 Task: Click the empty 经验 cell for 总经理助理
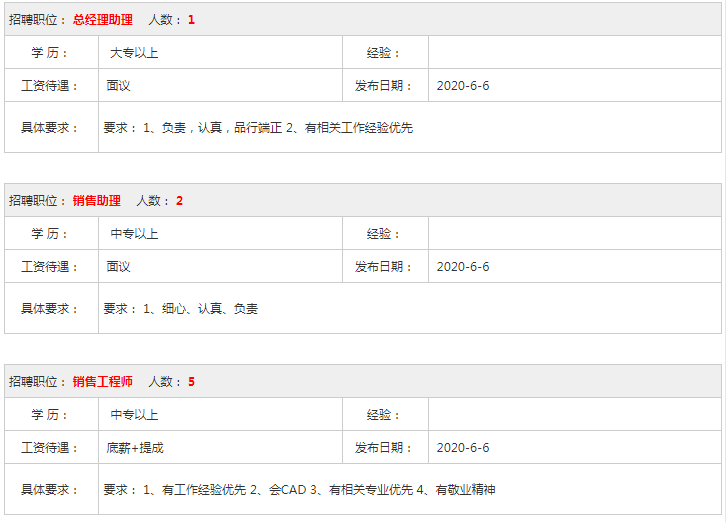tap(574, 53)
